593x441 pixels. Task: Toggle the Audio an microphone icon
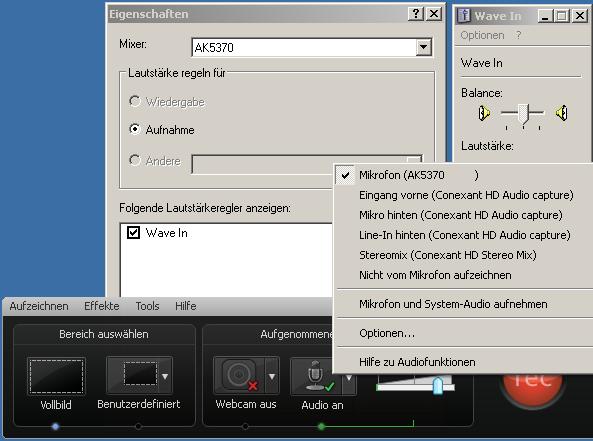click(x=316, y=376)
